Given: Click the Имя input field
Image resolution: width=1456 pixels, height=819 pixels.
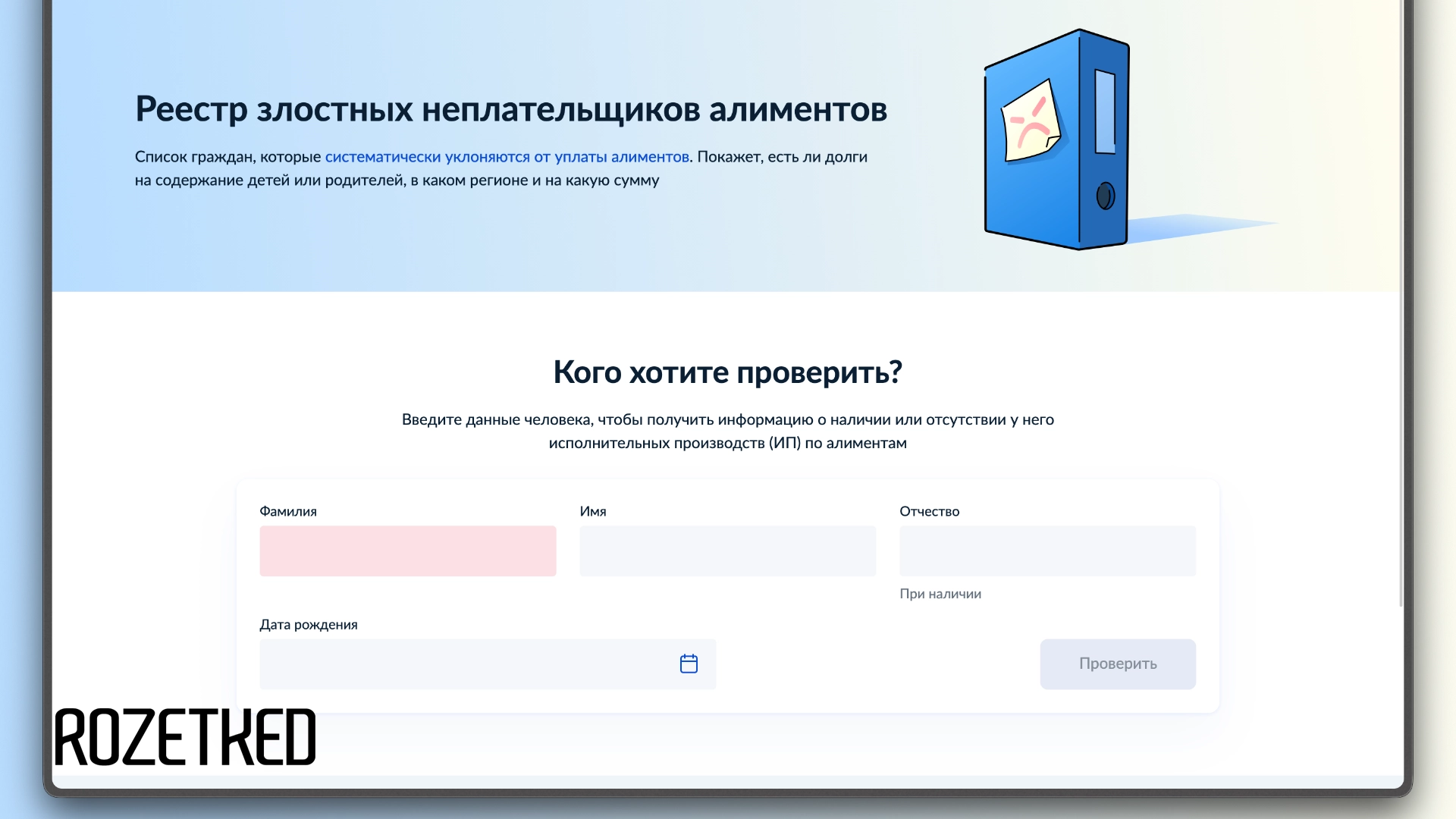Looking at the screenshot, I should point(726,551).
